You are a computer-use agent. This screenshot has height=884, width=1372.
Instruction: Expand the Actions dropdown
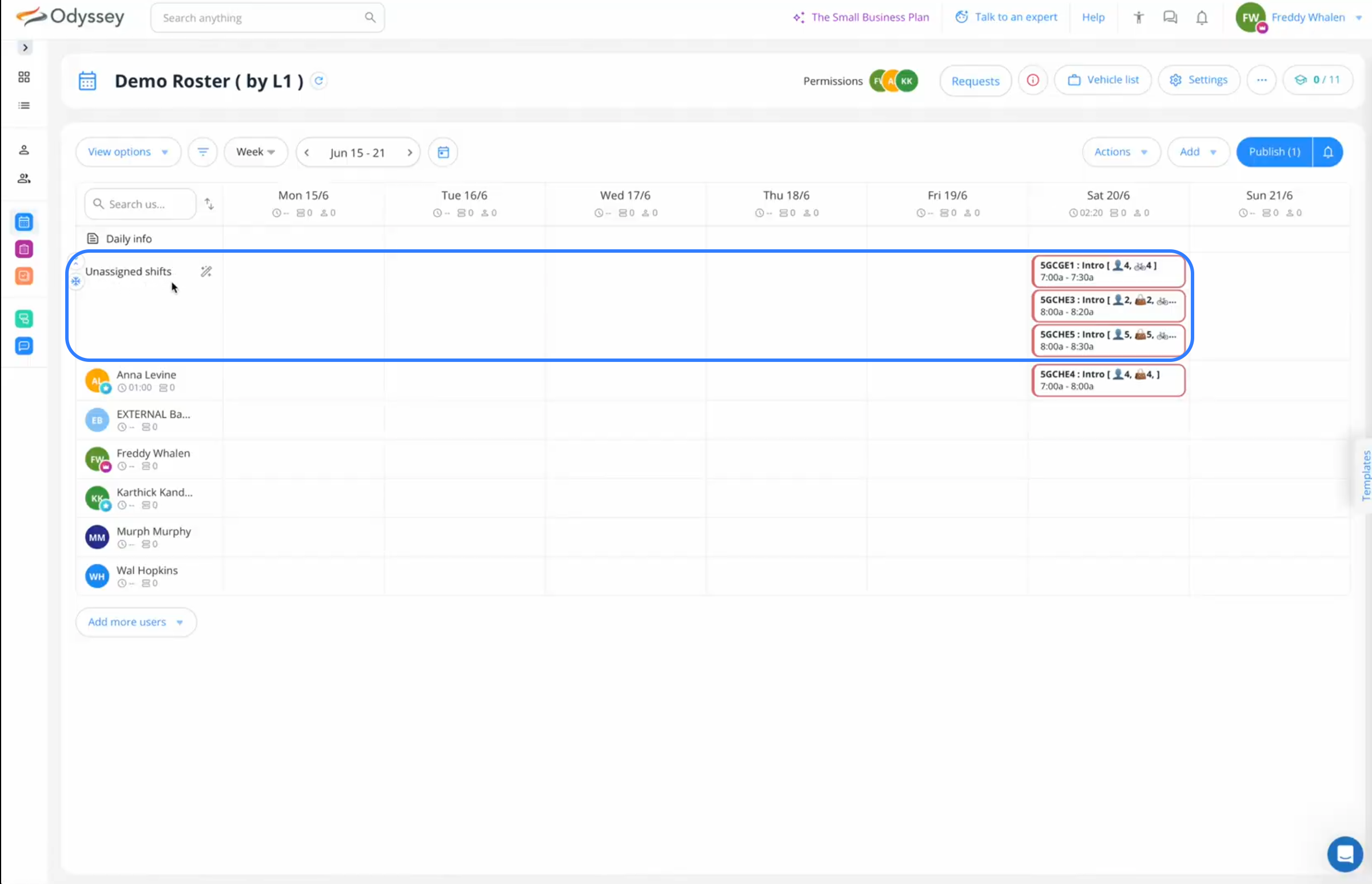1120,152
